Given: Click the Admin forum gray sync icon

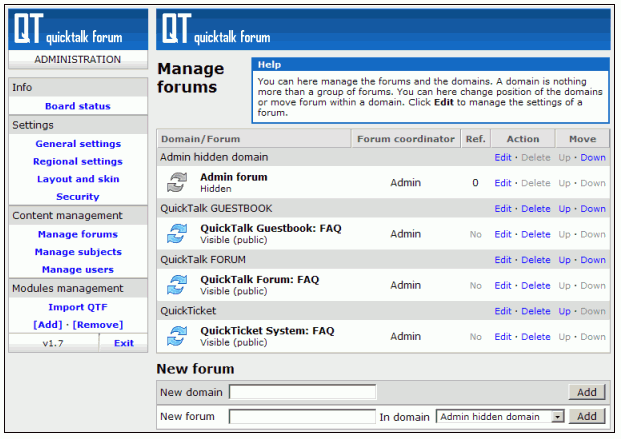Looking at the screenshot, I should tap(177, 183).
